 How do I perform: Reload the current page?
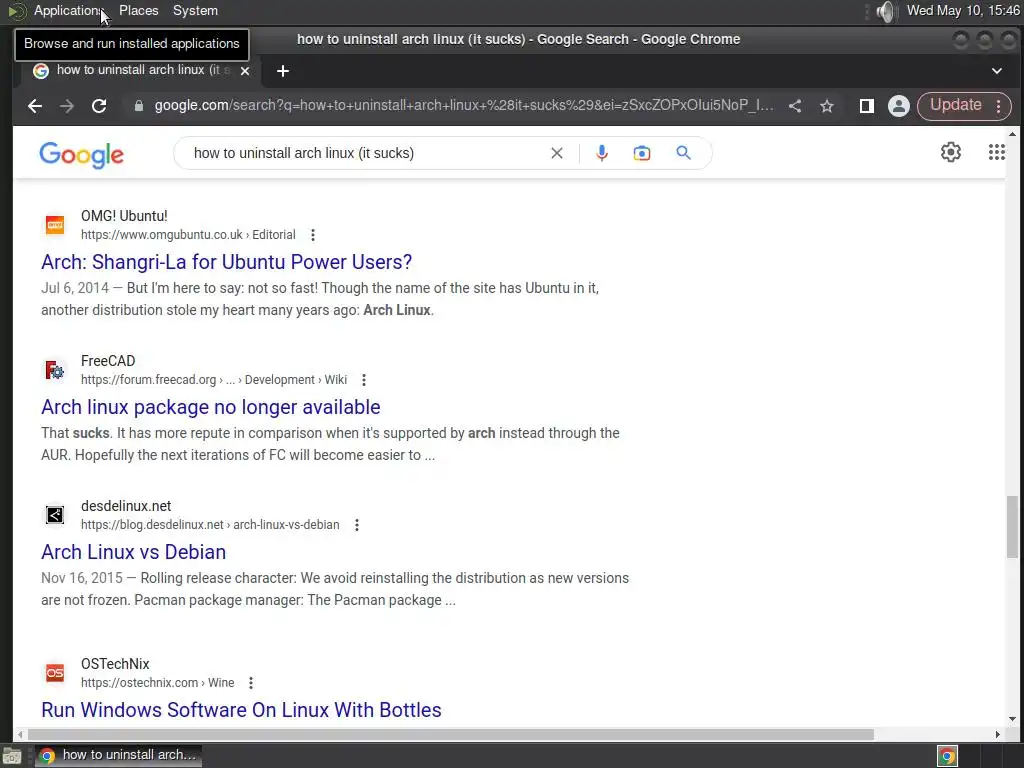tap(99, 106)
